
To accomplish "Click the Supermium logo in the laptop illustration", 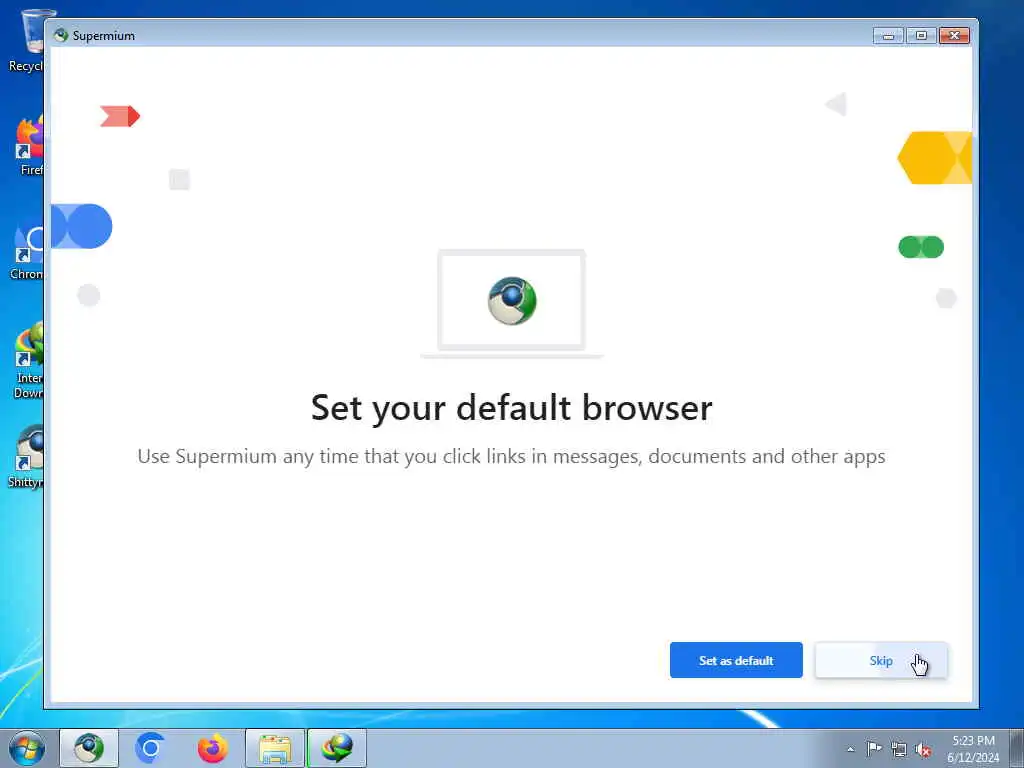I will tap(512, 301).
